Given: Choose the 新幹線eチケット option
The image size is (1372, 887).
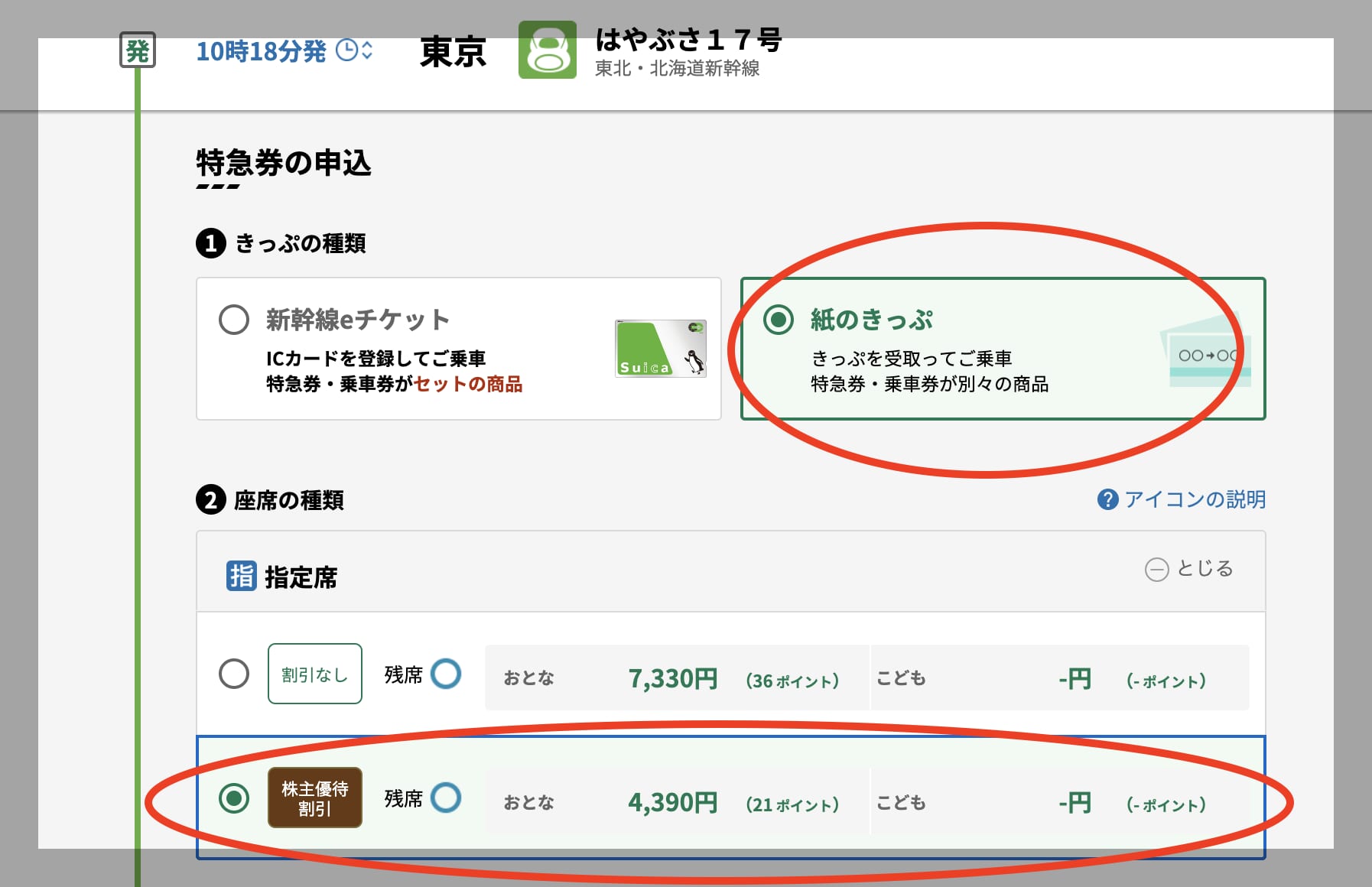Looking at the screenshot, I should click(x=236, y=320).
